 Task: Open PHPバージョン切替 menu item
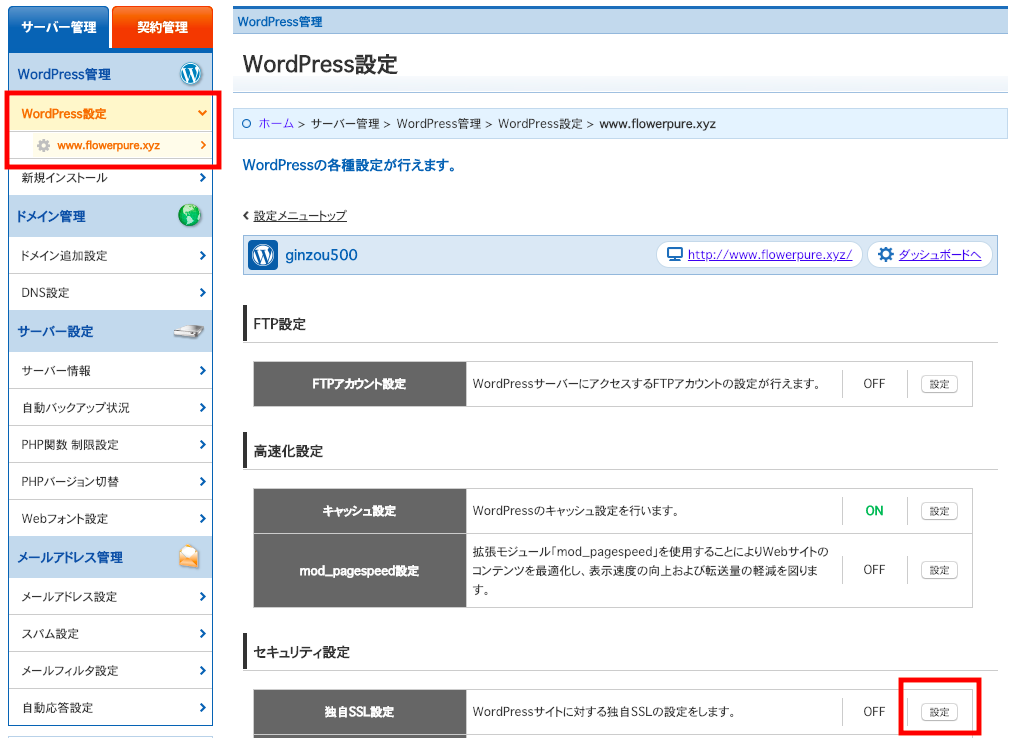click(111, 481)
